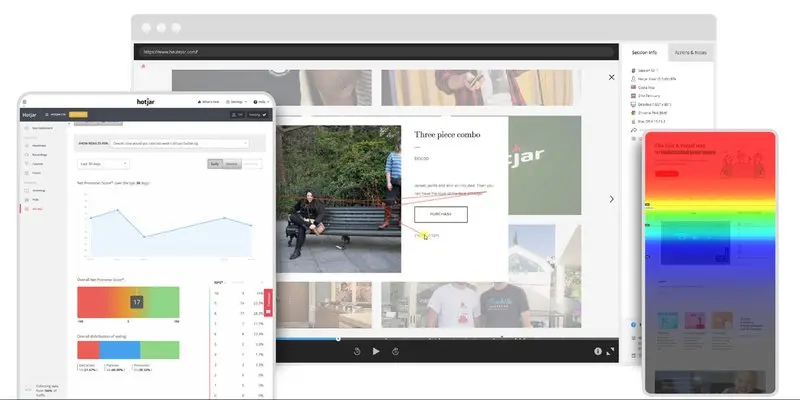Switch to the Session Info tab
Image resolution: width=800 pixels, height=400 pixels.
pyautogui.click(x=644, y=53)
